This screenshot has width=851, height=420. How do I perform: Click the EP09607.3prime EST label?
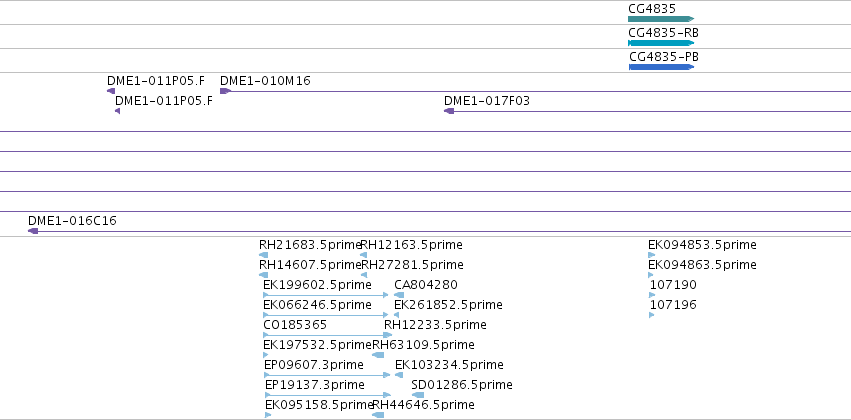pyautogui.click(x=314, y=365)
